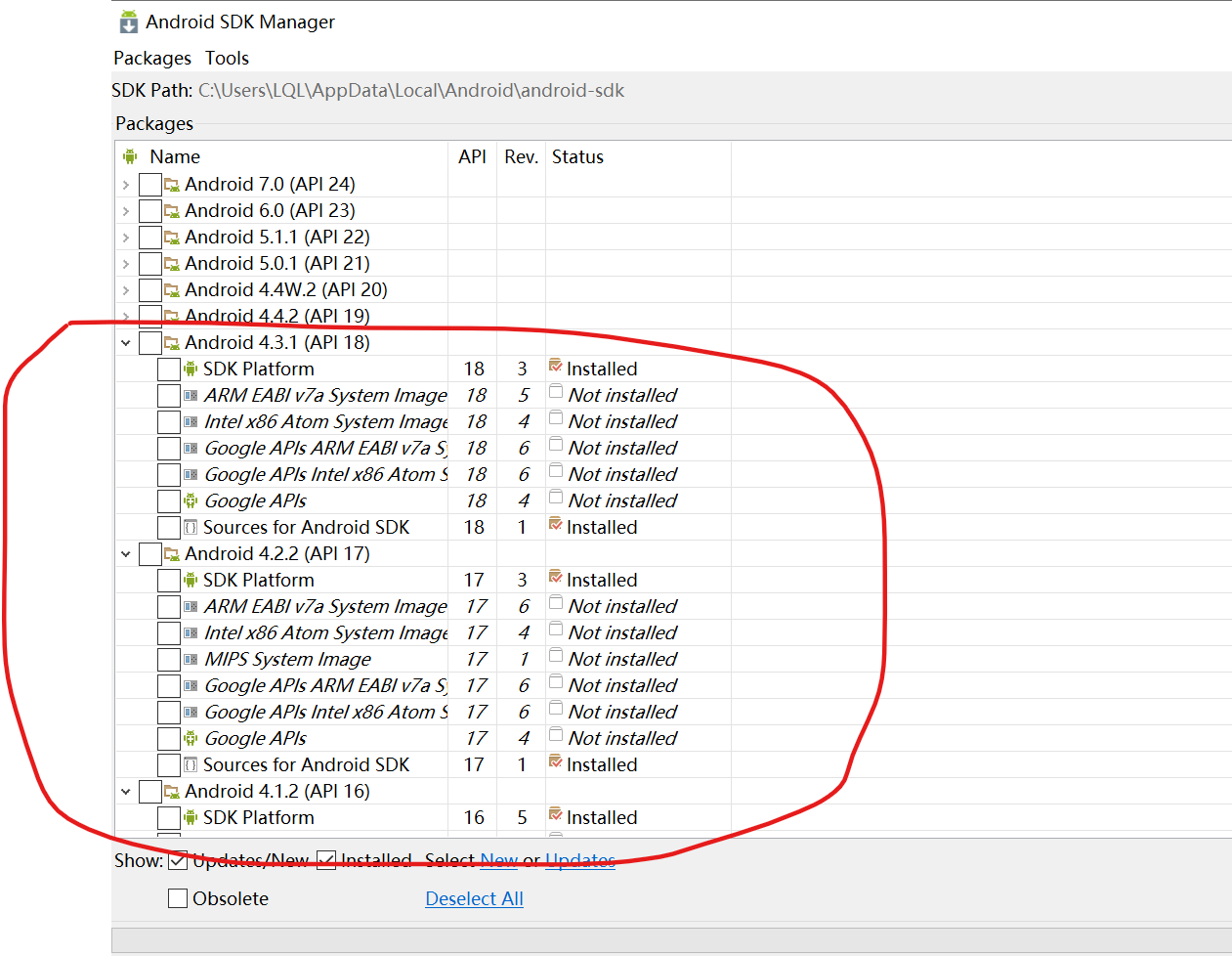Click the Android SDK Manager title icon
Viewport: 1232px width, 956px height.
click(129, 22)
